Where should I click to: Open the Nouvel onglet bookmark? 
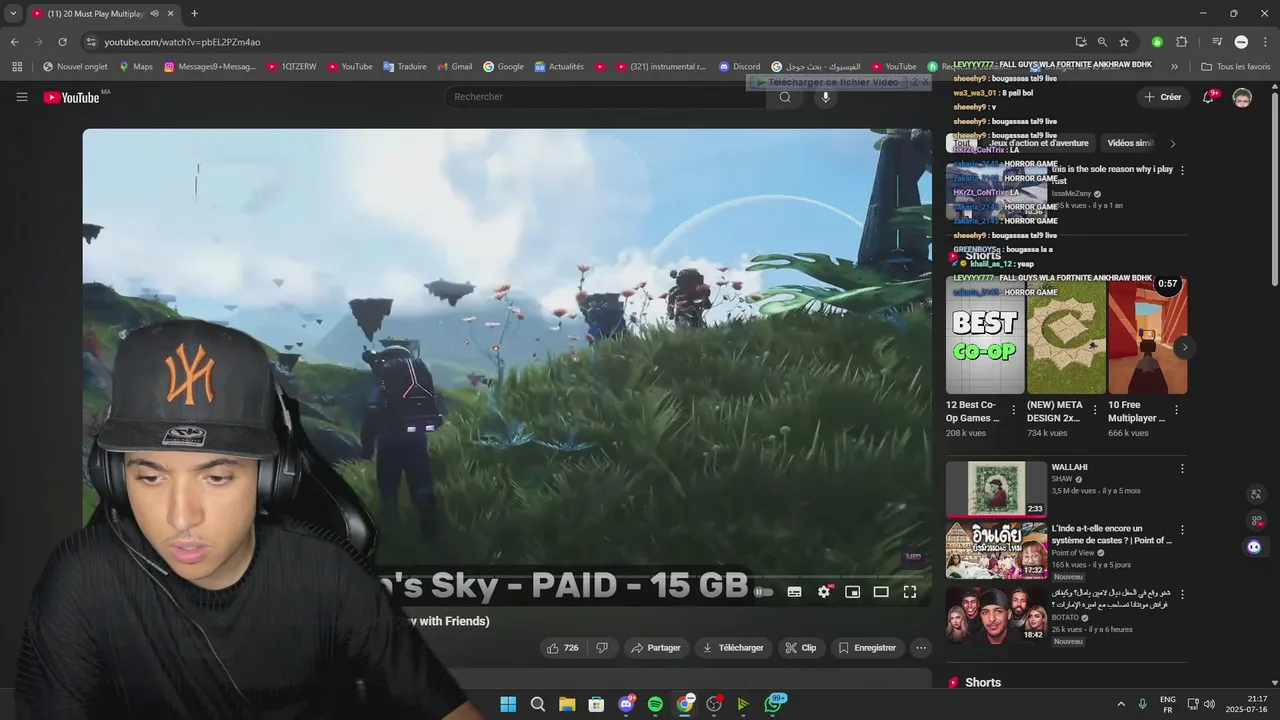coord(75,67)
